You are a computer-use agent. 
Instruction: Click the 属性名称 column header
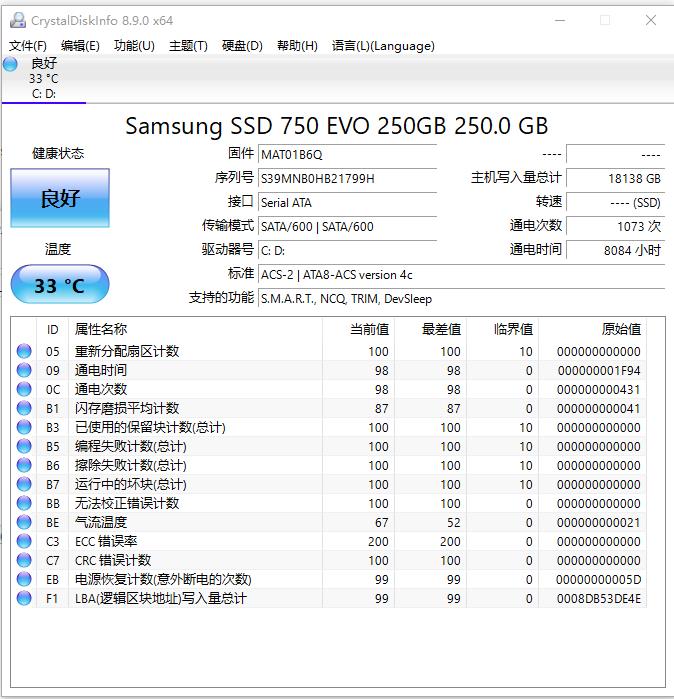(101, 329)
